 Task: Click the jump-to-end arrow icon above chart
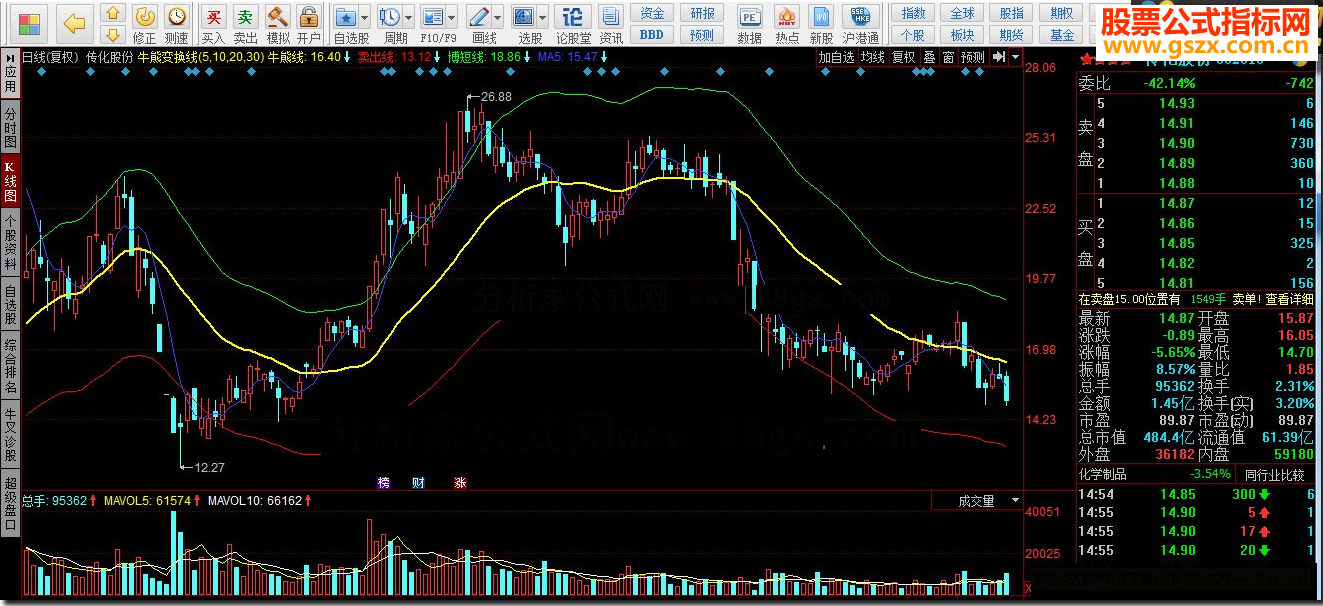coord(998,57)
